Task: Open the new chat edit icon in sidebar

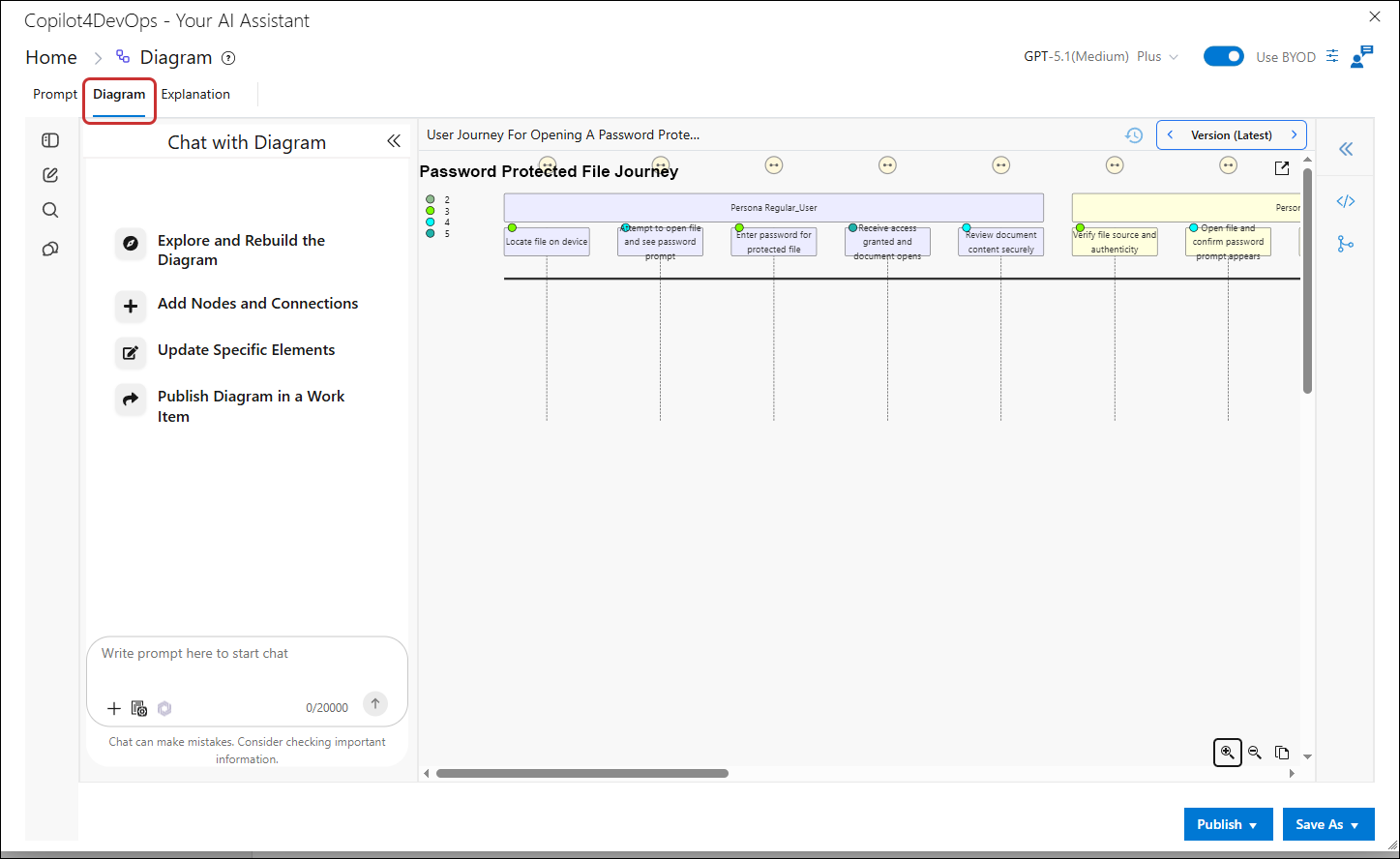Action: click(x=50, y=175)
